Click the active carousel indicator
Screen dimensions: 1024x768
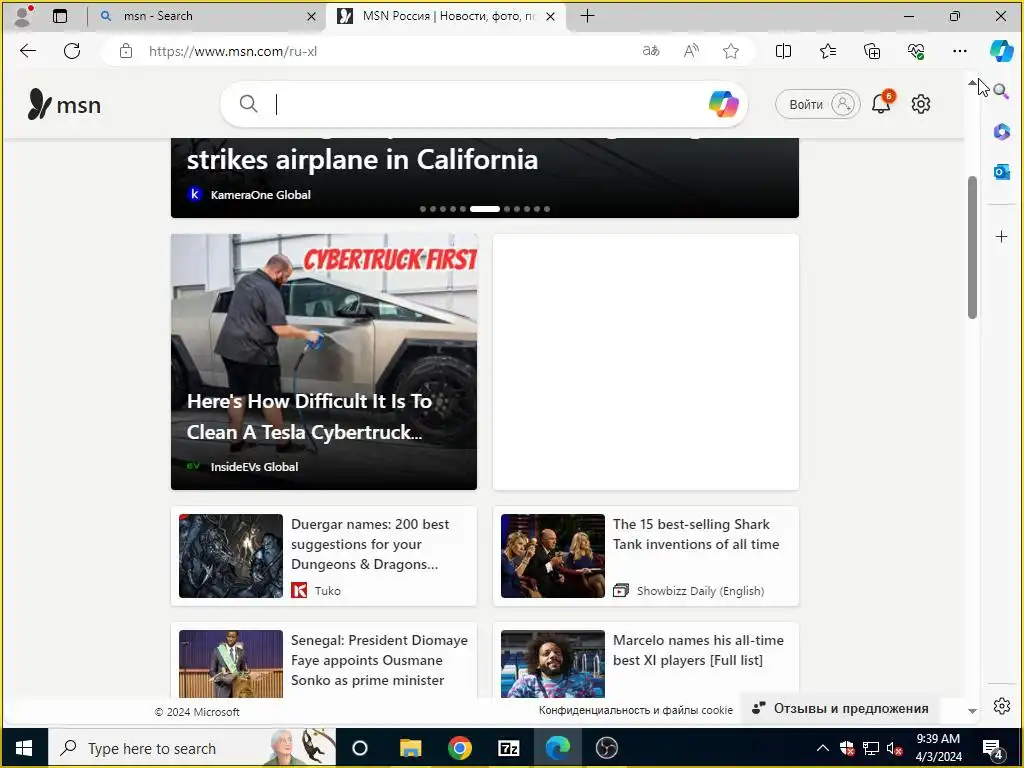point(485,209)
